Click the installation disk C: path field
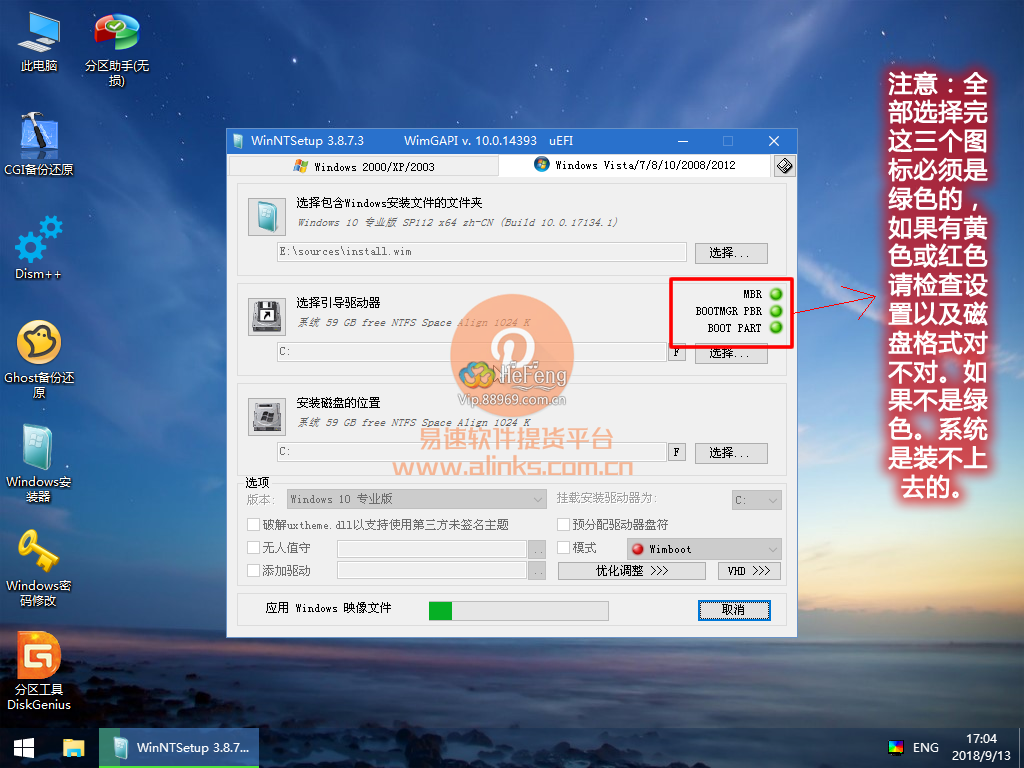The width and height of the screenshot is (1024, 768). pos(471,452)
